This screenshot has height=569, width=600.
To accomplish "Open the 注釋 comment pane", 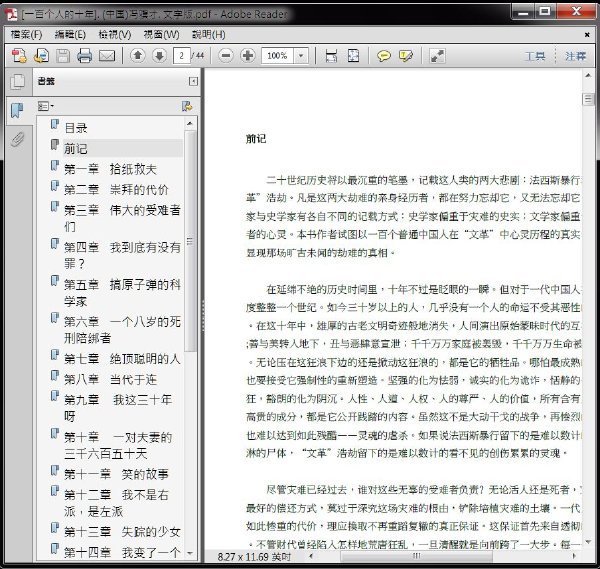I will click(x=576, y=56).
